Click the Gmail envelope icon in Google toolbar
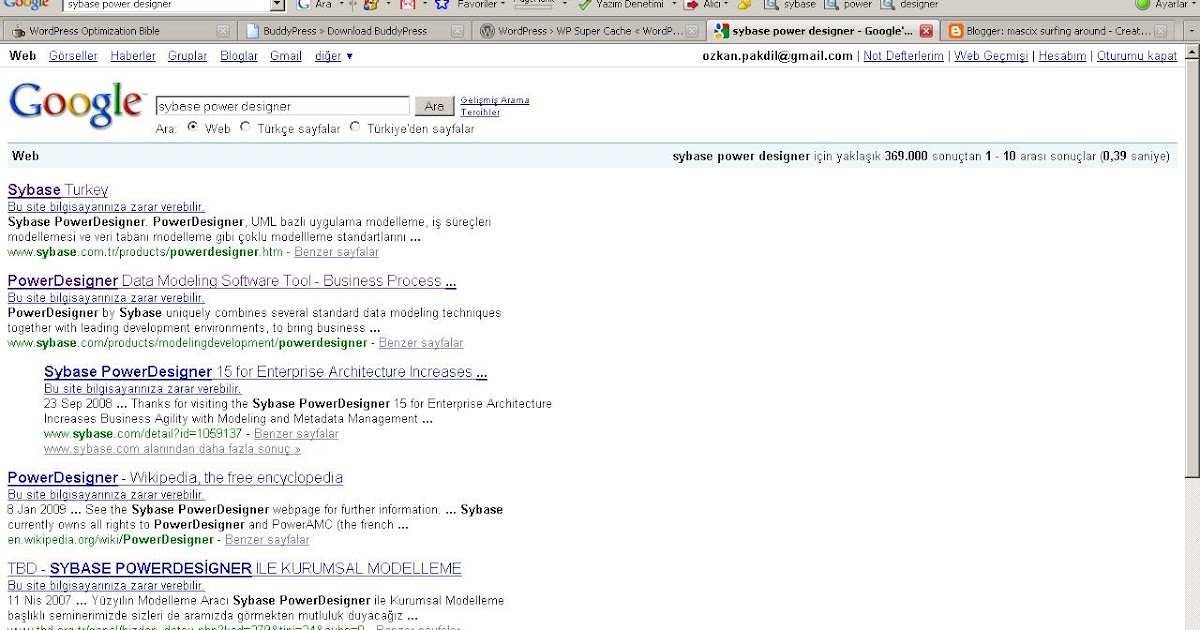Image resolution: width=1200 pixels, height=630 pixels. pos(407,4)
